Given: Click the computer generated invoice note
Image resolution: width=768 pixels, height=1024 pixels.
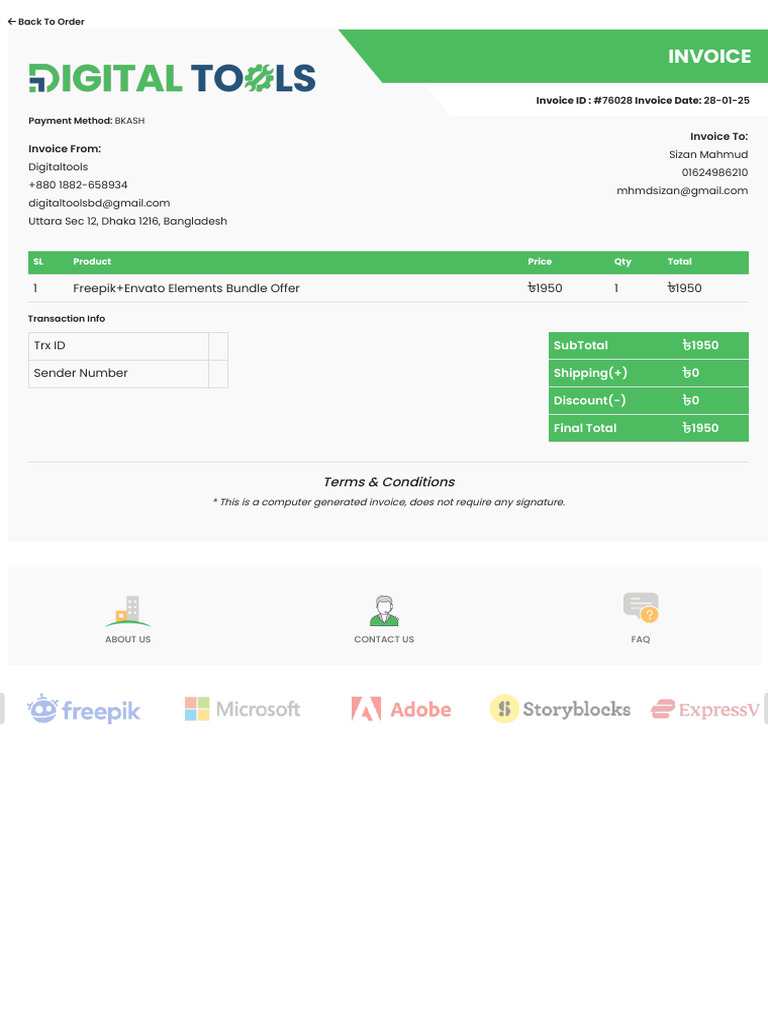Looking at the screenshot, I should (389, 502).
